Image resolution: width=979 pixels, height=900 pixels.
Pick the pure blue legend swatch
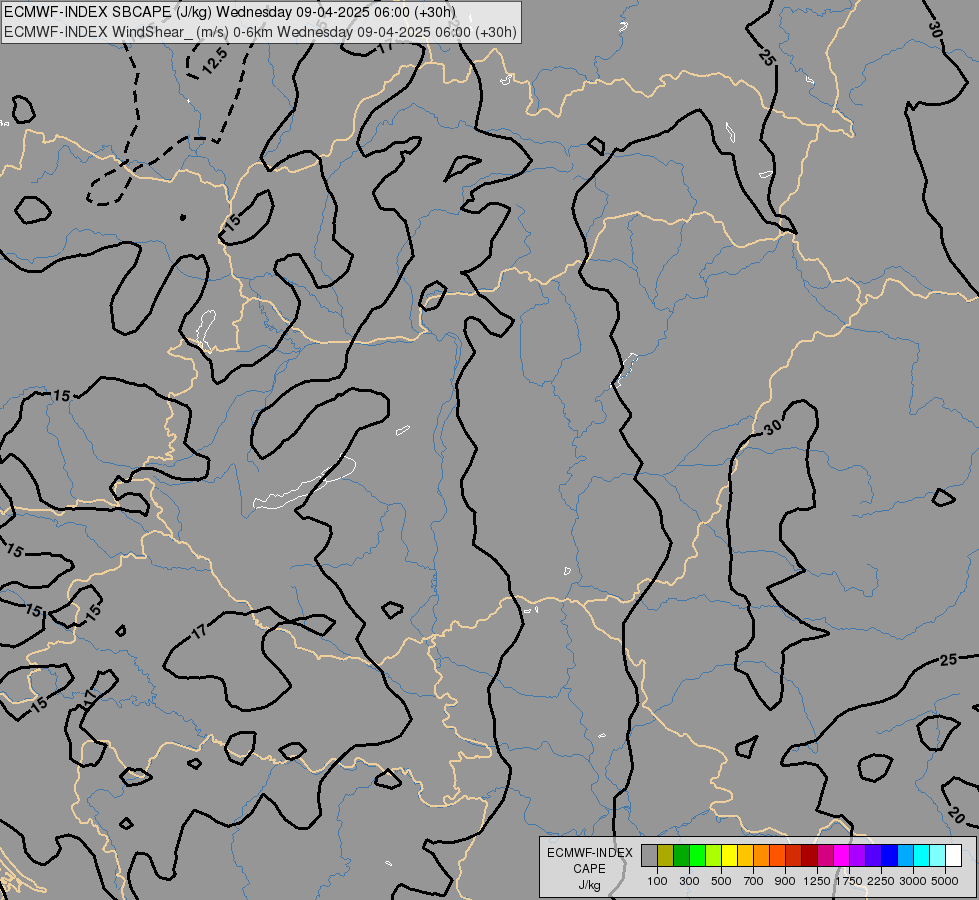pyautogui.click(x=890, y=856)
